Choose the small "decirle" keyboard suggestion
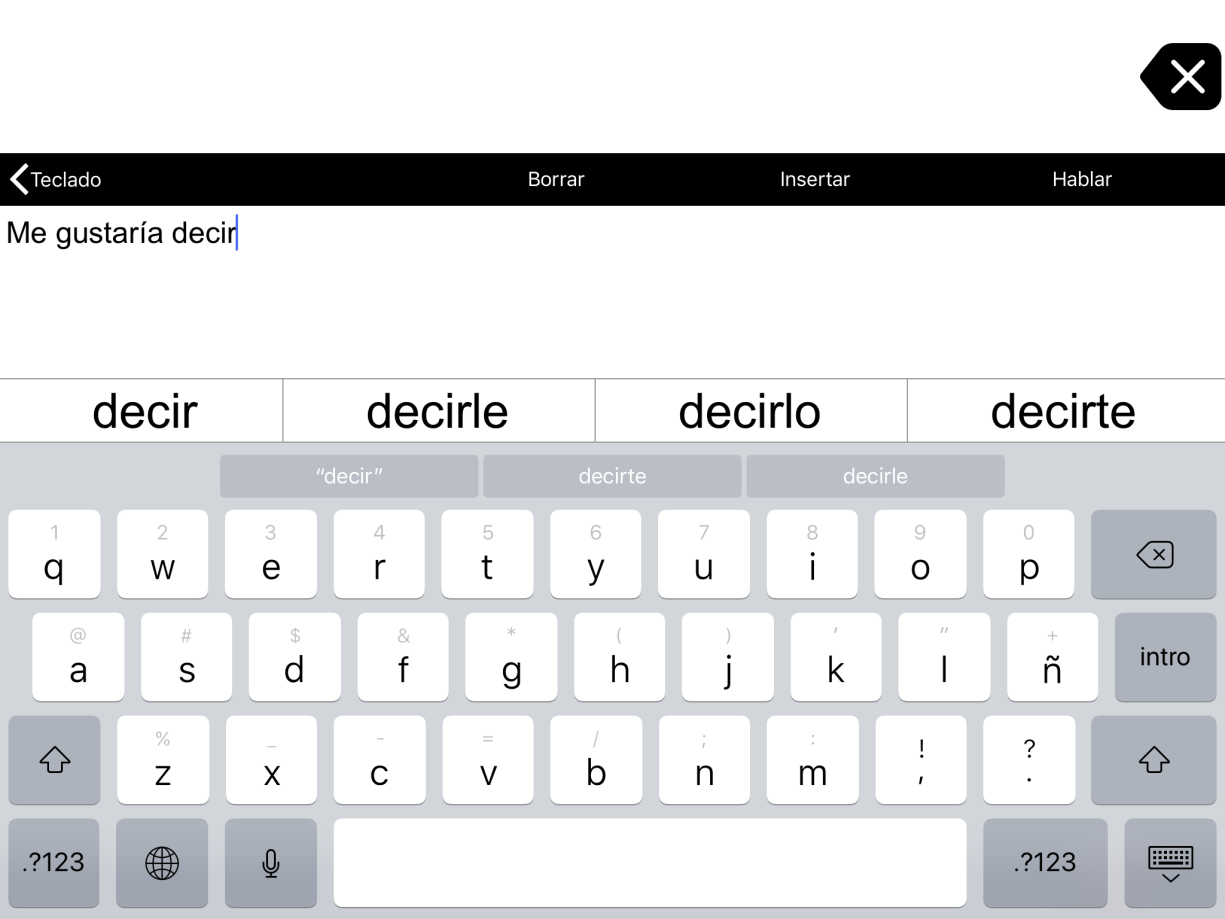The width and height of the screenshot is (1225, 919). pos(875,476)
